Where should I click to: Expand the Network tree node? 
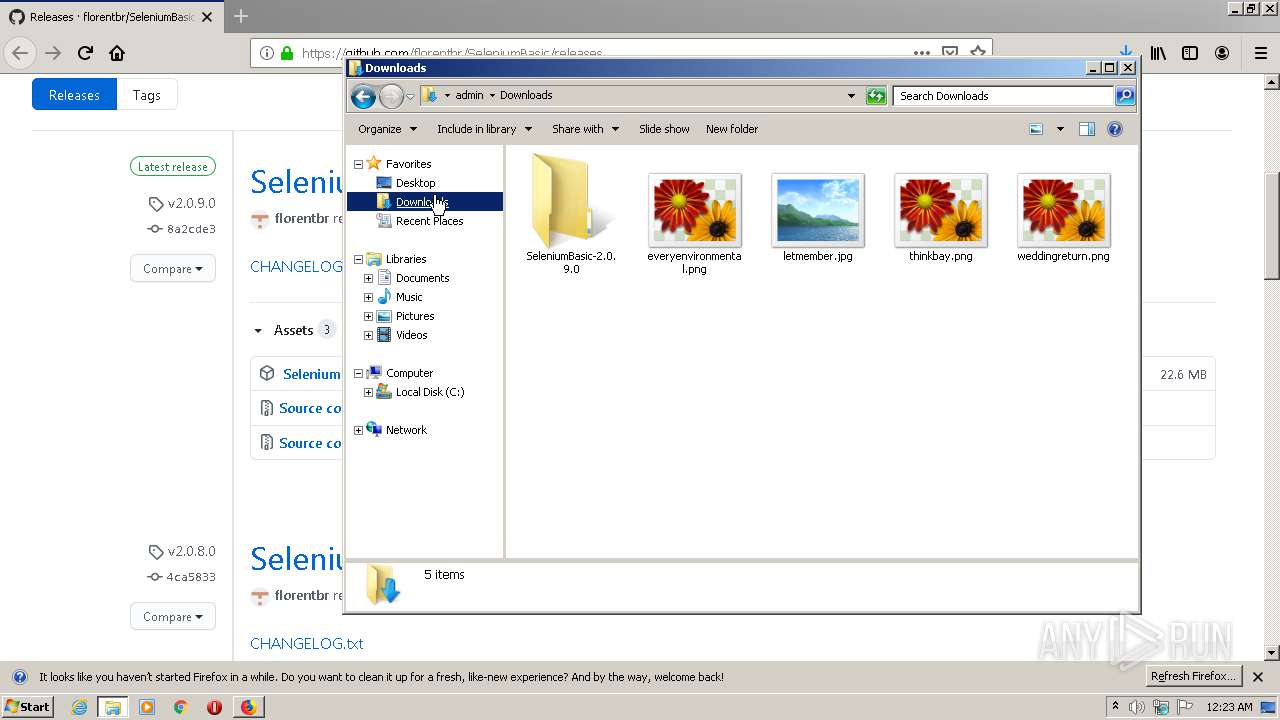(358, 430)
